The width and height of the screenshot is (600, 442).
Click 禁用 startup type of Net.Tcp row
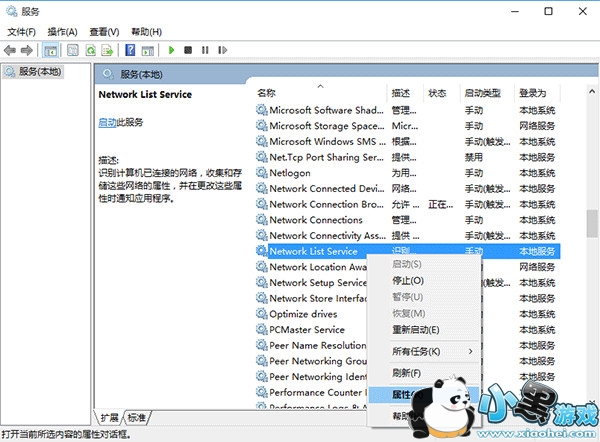pos(474,157)
